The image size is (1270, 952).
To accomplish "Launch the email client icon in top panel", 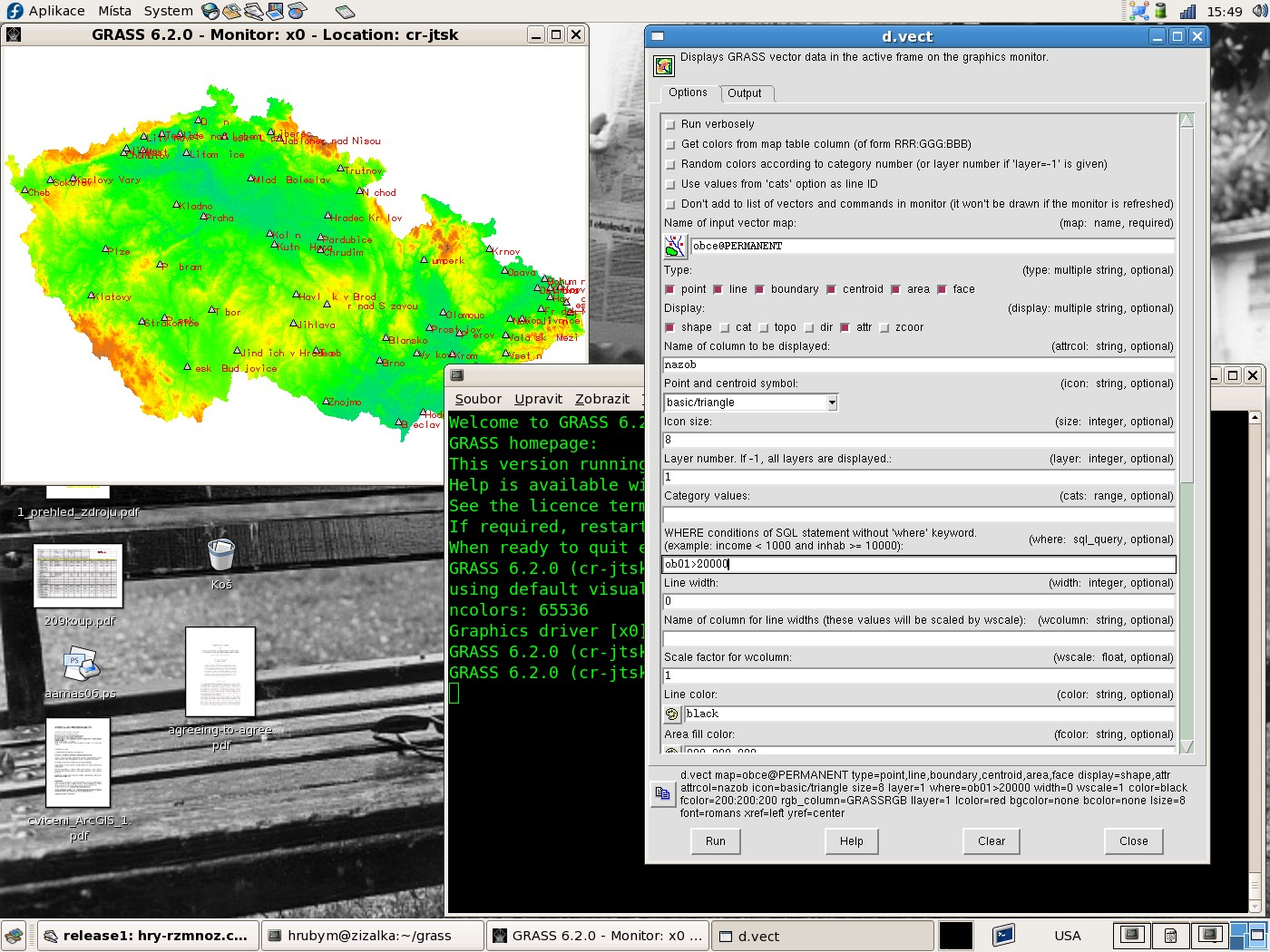I will (x=232, y=11).
